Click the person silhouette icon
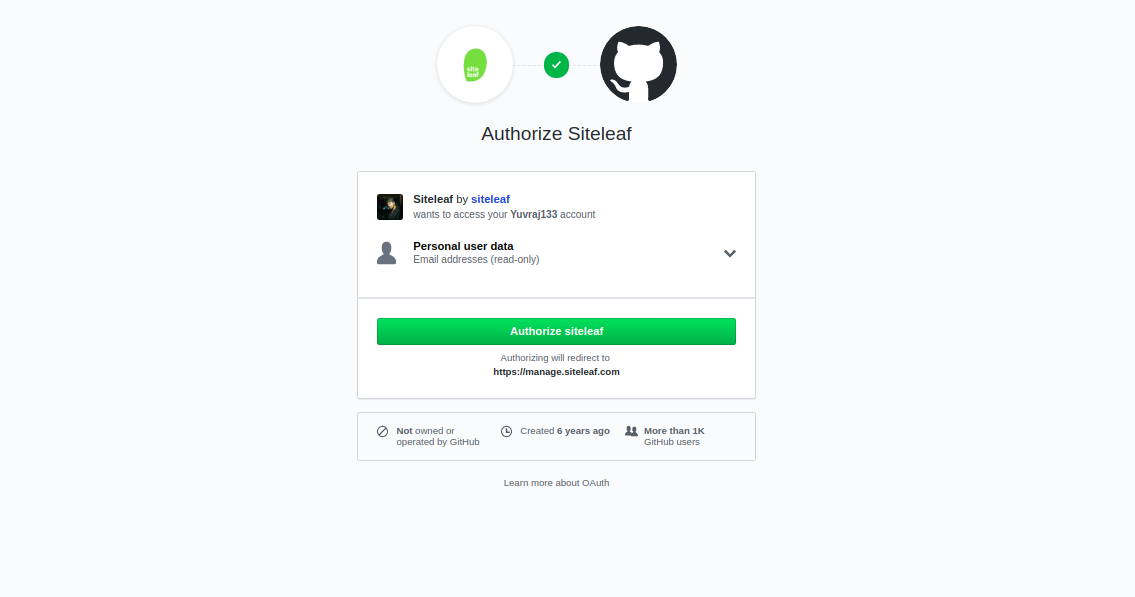Screen dimensions: 1135x597 (387, 253)
